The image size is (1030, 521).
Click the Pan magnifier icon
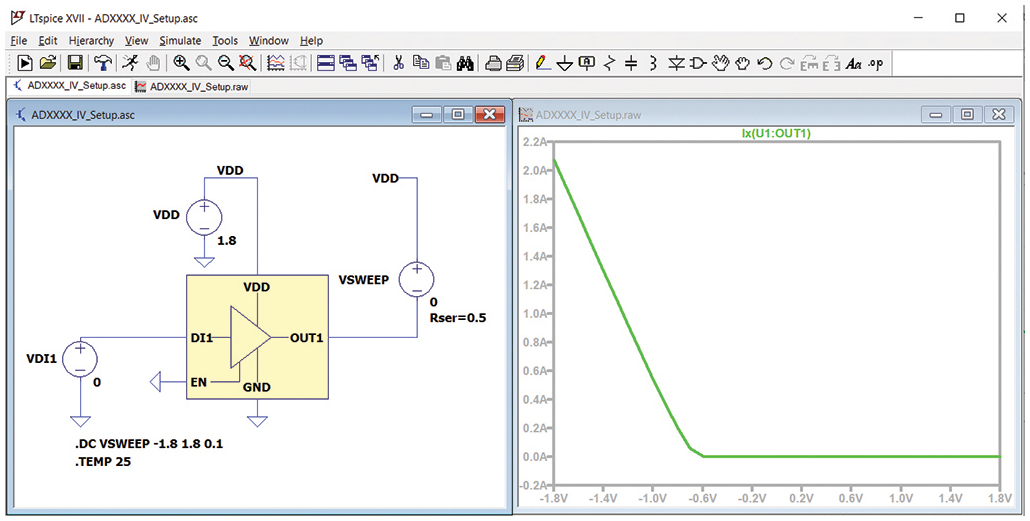point(204,63)
